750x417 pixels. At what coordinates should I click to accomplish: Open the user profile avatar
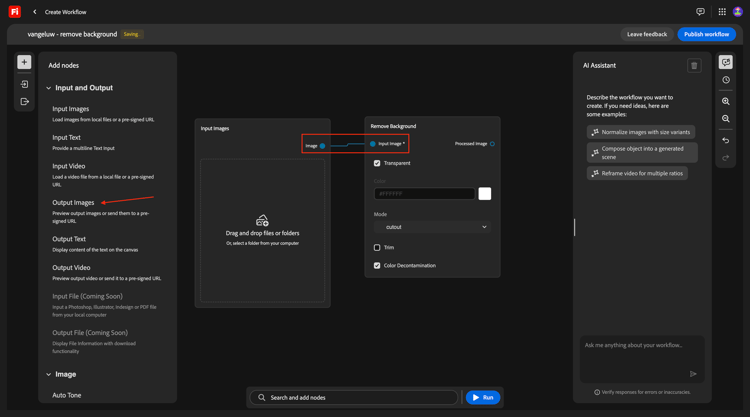738,12
